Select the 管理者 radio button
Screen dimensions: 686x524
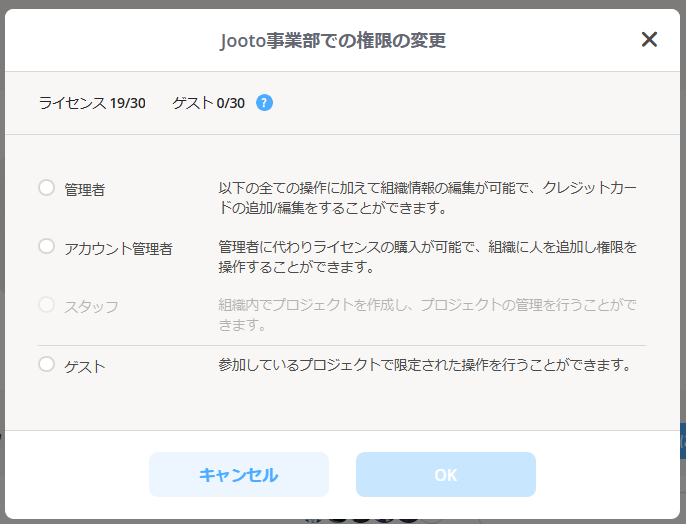point(46,188)
